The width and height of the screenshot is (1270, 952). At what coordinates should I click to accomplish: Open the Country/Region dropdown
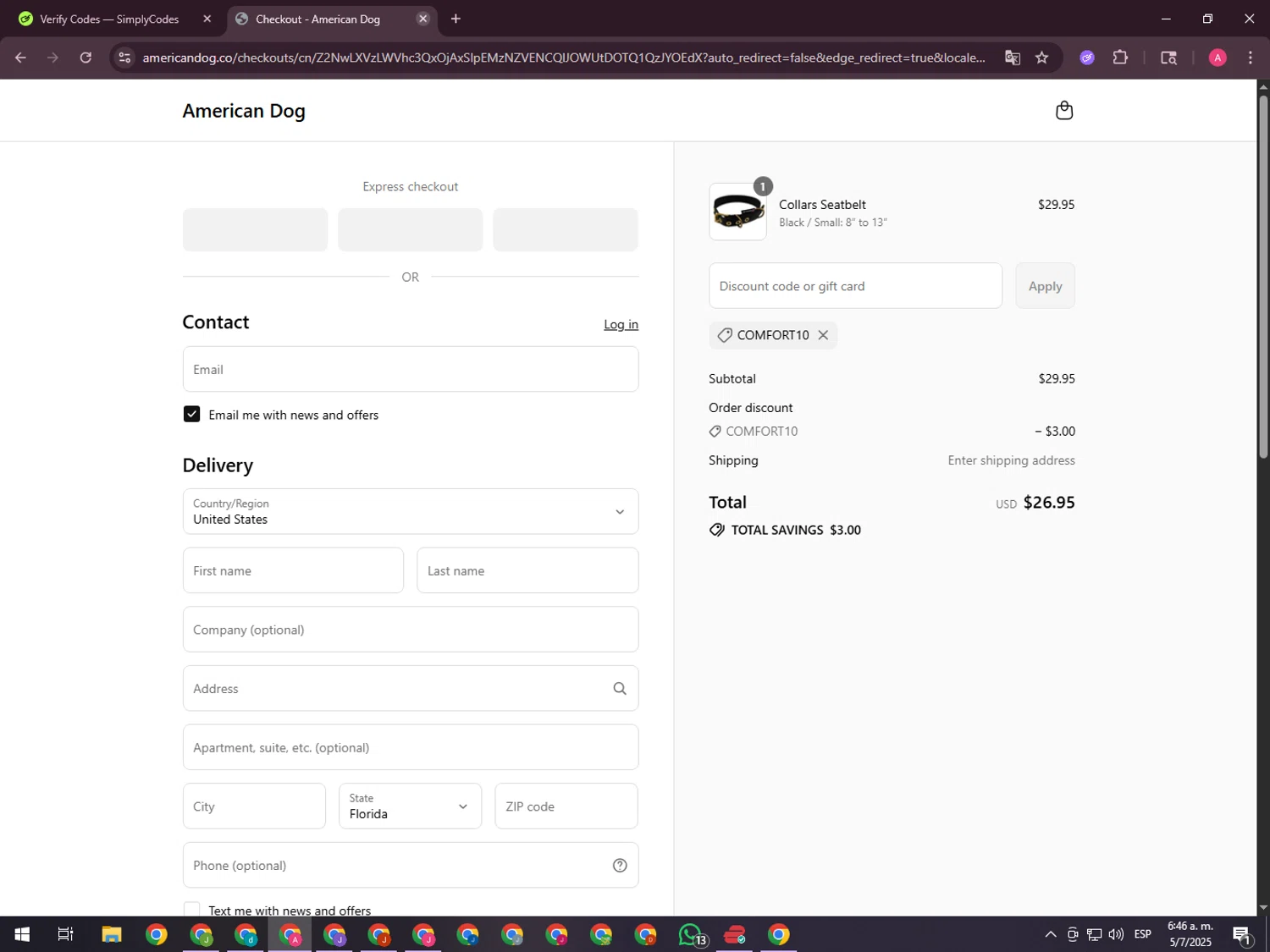click(411, 511)
